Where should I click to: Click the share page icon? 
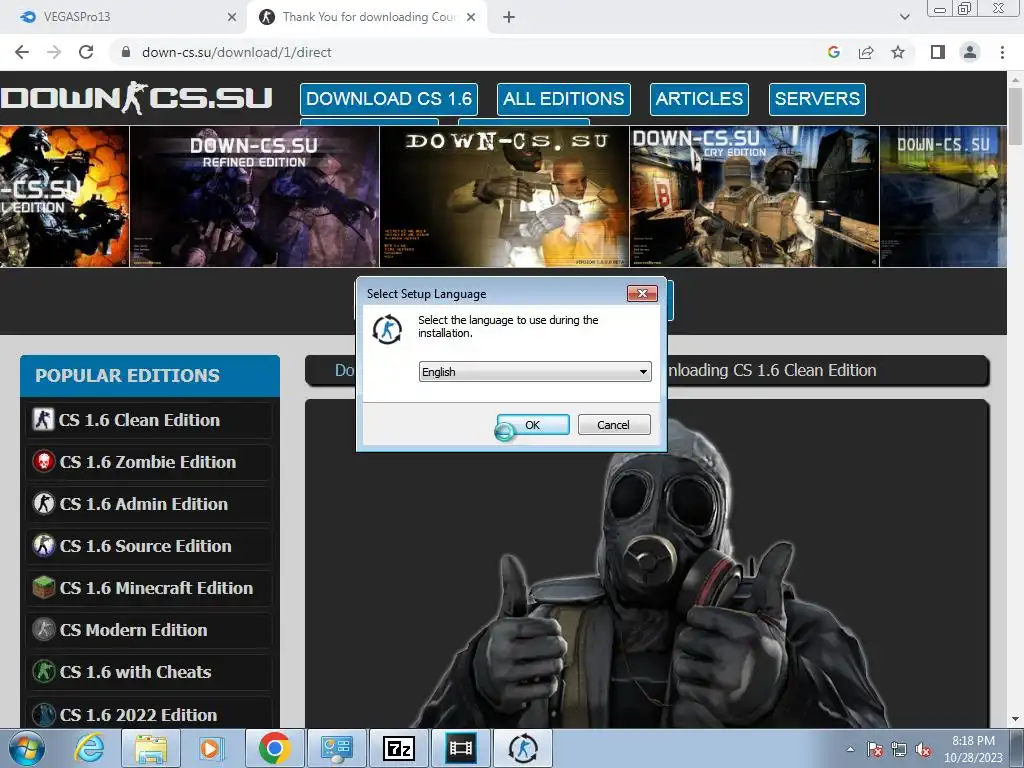866,52
